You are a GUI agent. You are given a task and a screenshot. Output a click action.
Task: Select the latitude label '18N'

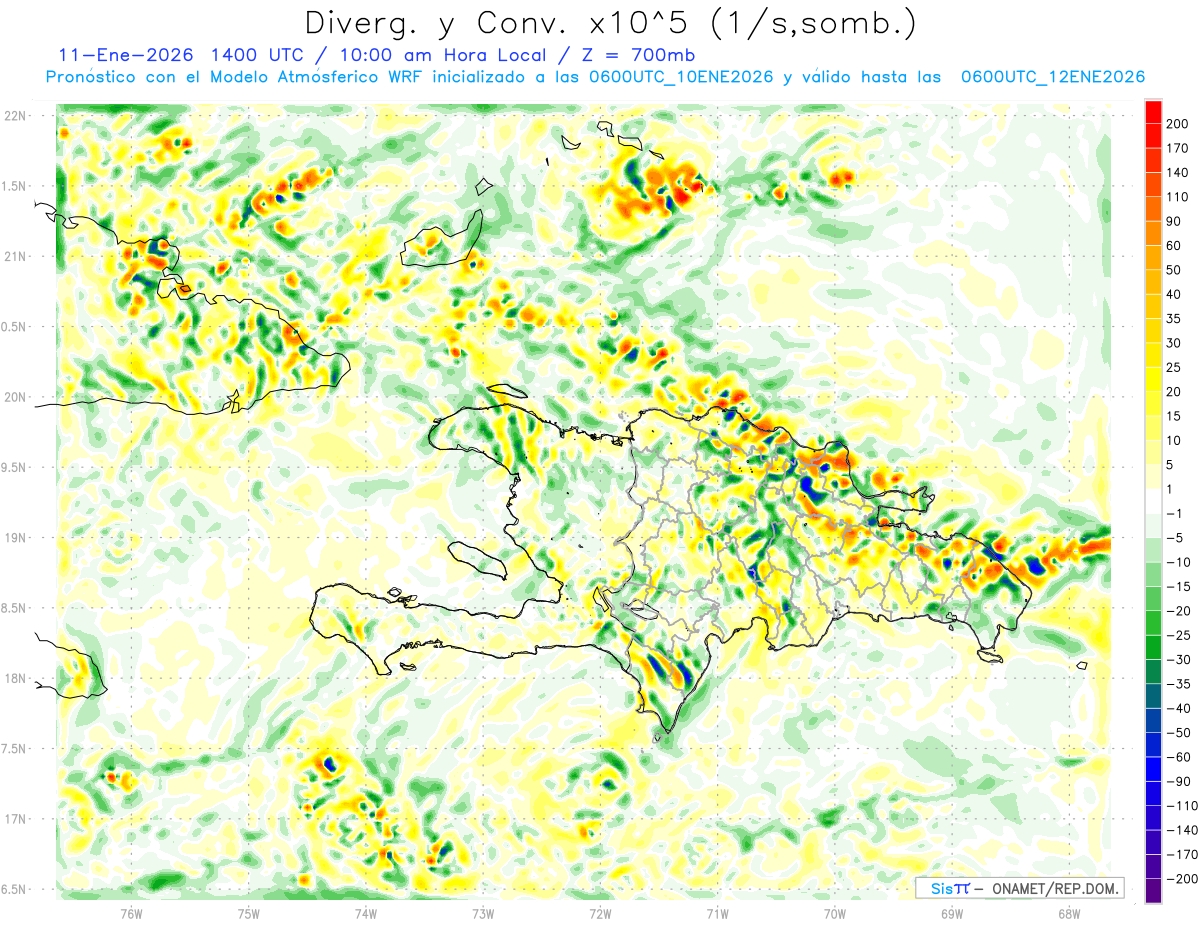(x=14, y=678)
